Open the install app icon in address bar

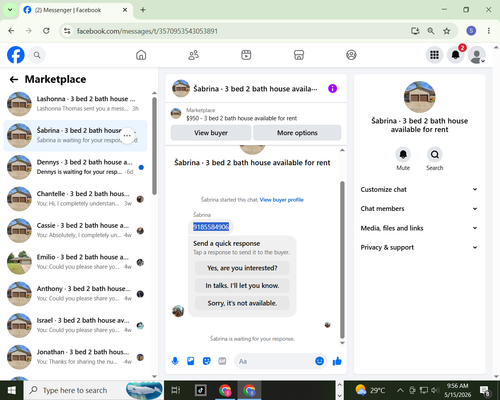[415, 31]
